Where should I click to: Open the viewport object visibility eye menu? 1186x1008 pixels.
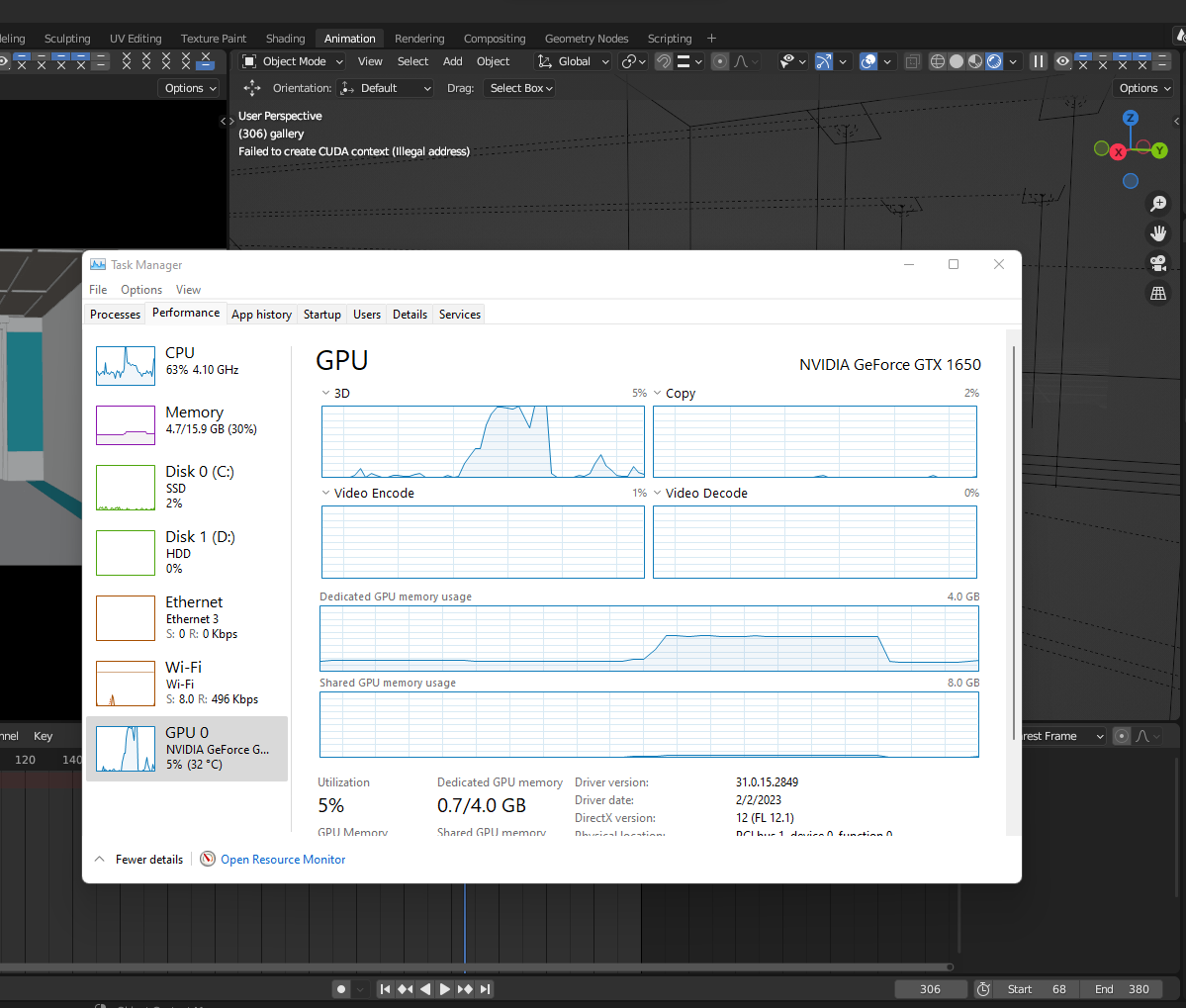(x=792, y=61)
